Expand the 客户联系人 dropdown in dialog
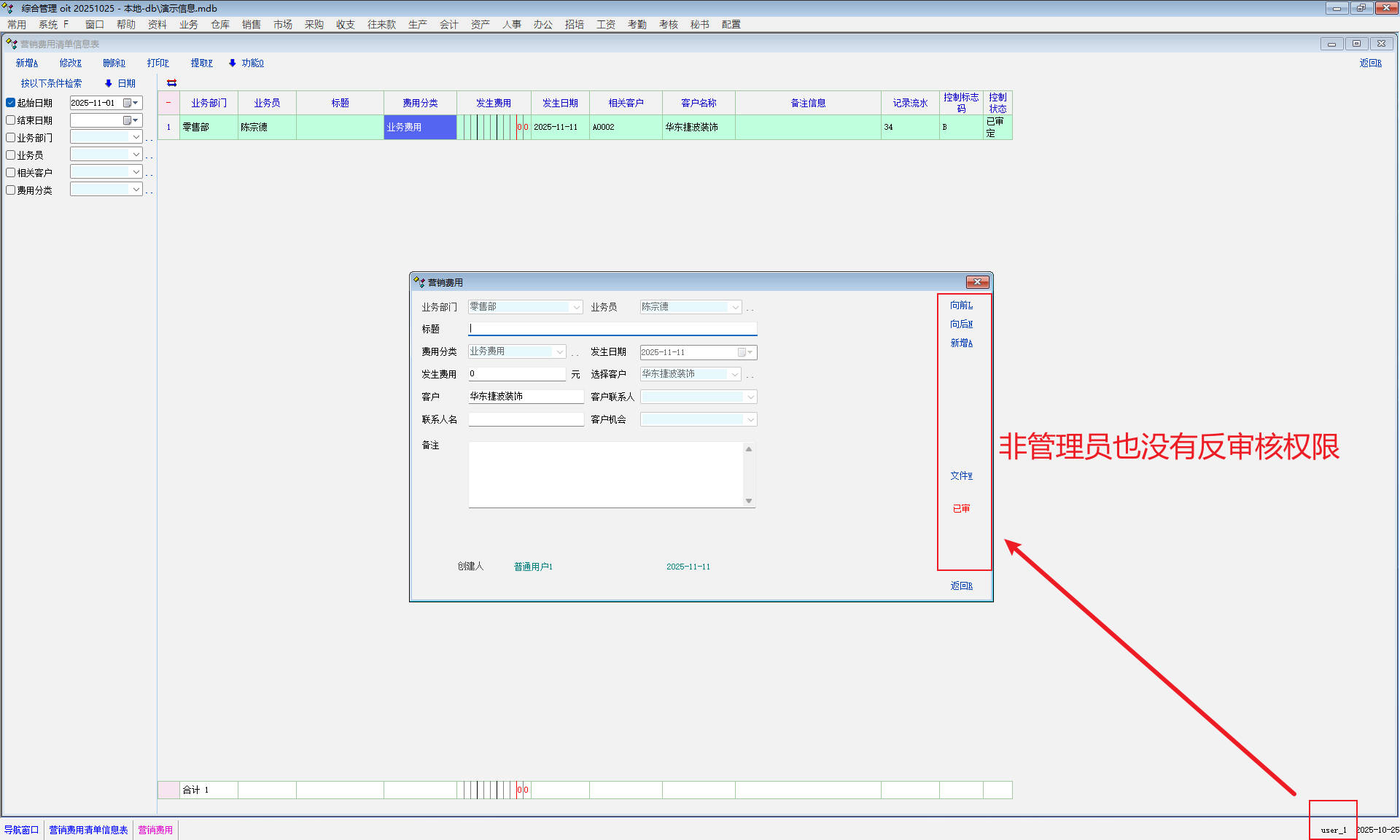The height and width of the screenshot is (840, 1400). (750, 397)
